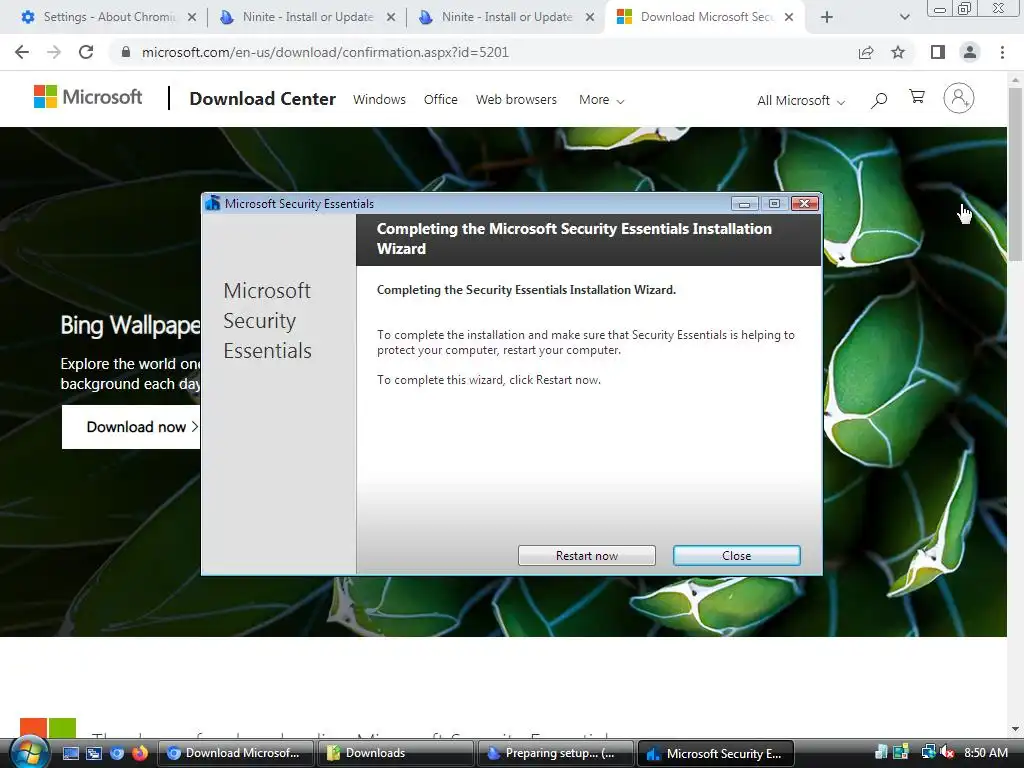View site security lock info
This screenshot has height=768, width=1024.
pyautogui.click(x=126, y=52)
